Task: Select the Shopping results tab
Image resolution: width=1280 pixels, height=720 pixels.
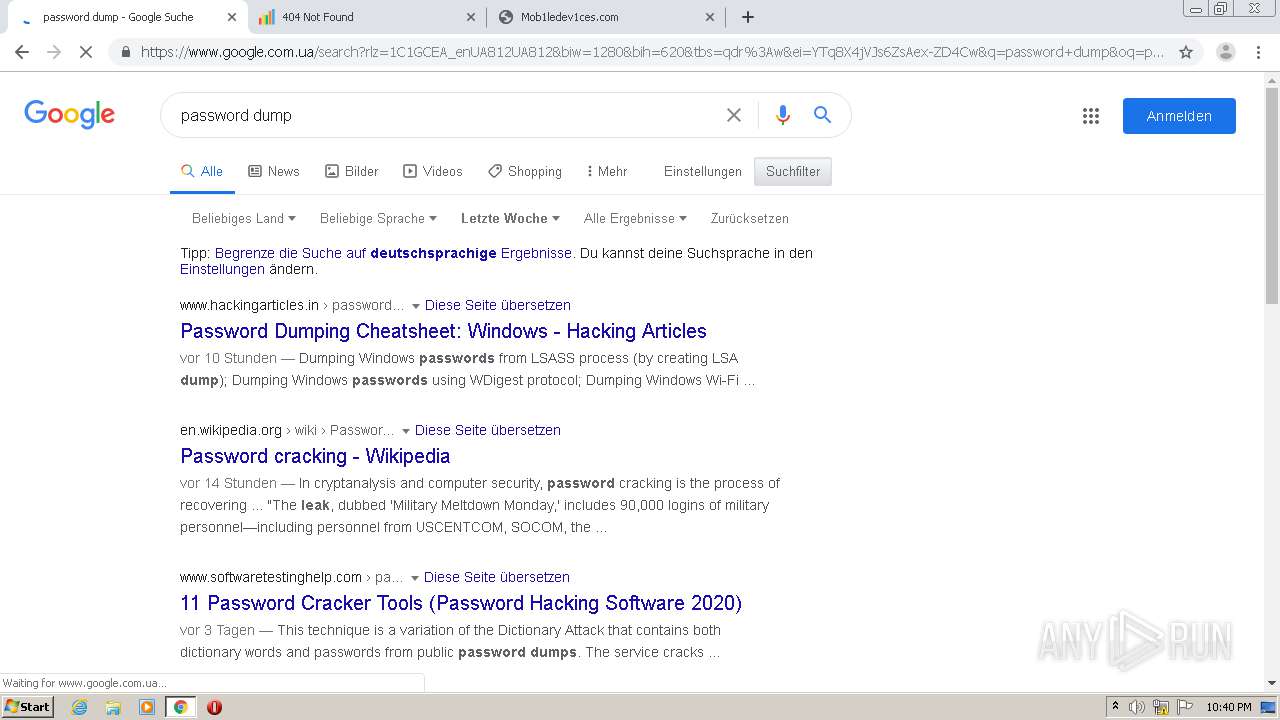Action: click(x=525, y=171)
